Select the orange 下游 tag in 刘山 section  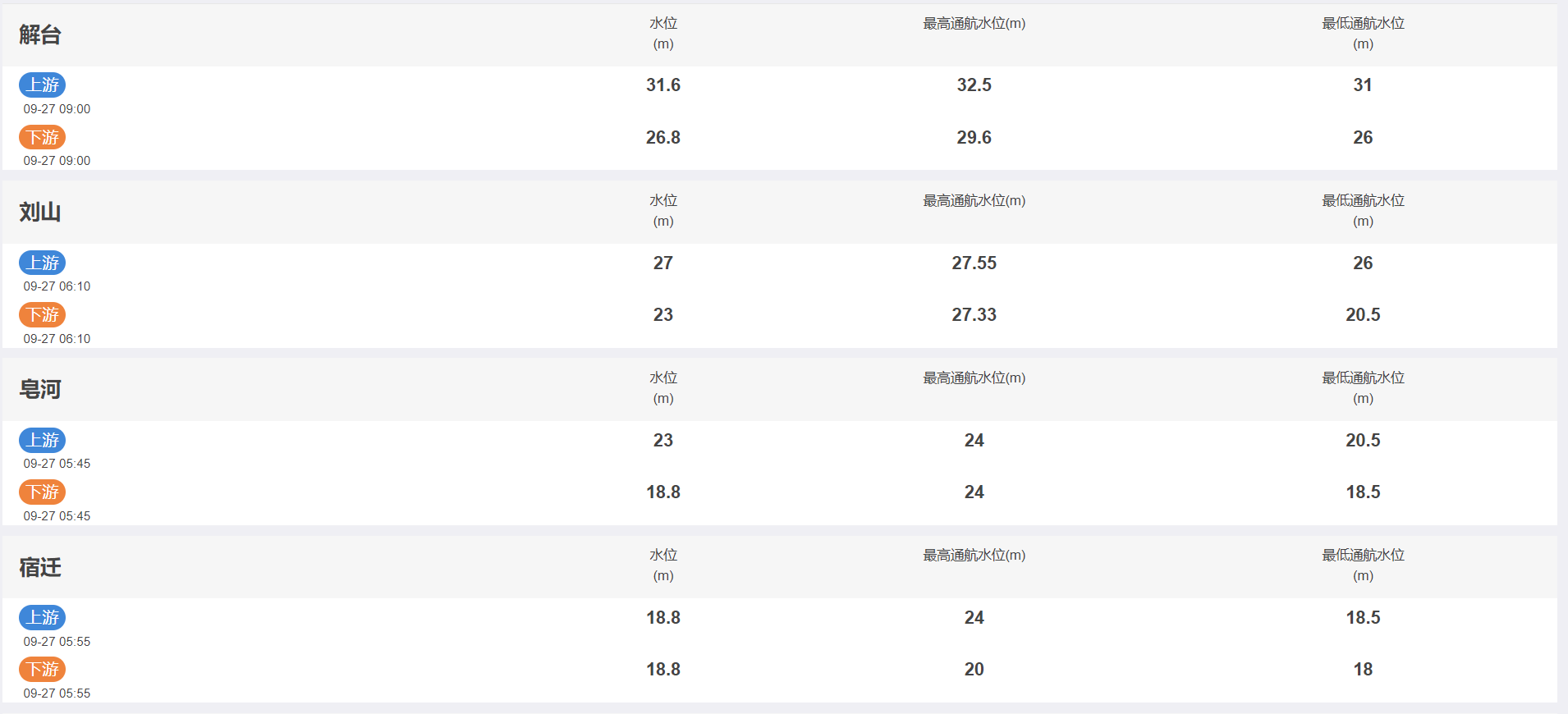[x=43, y=314]
